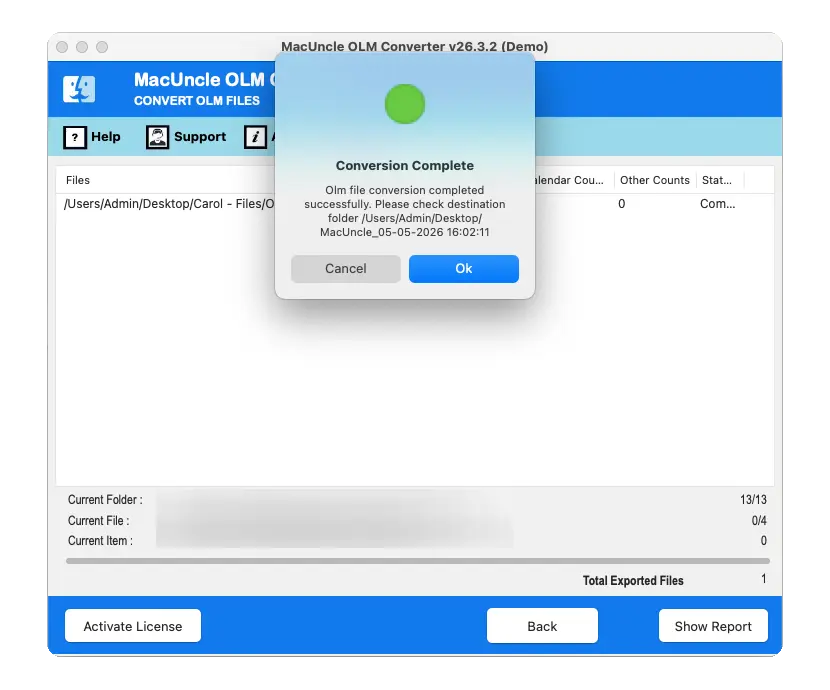Click the Activate License button
Image resolution: width=830 pixels, height=690 pixels.
click(133, 626)
